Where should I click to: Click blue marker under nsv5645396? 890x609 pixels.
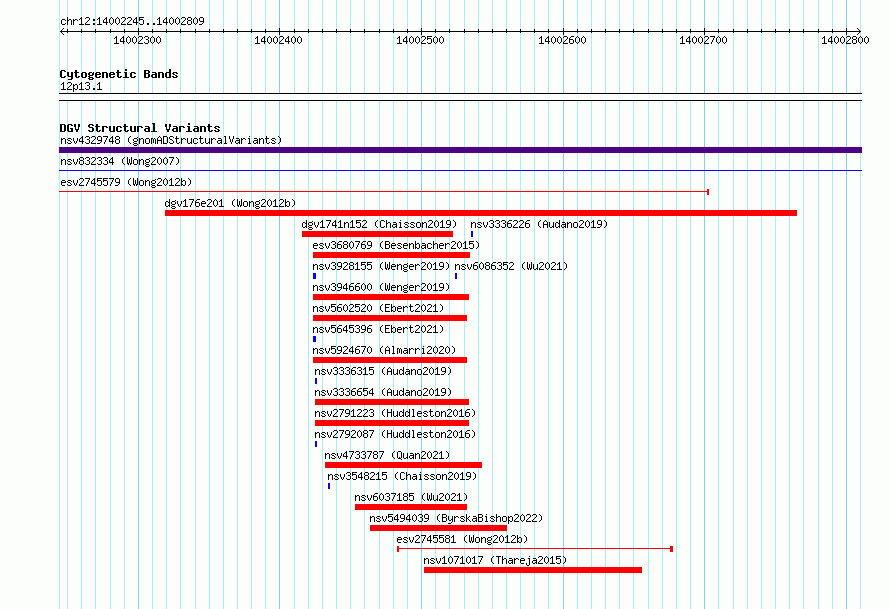[x=314, y=339]
